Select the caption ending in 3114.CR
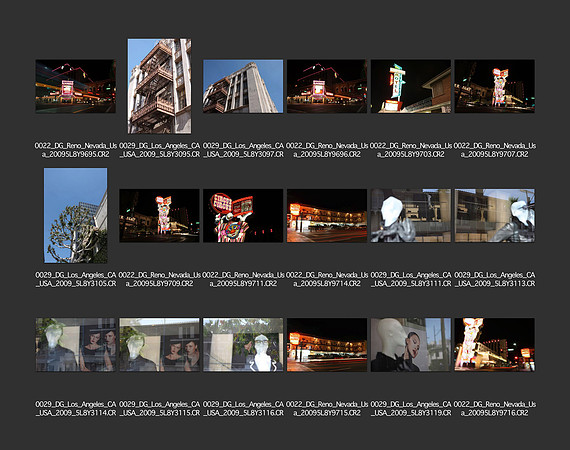The image size is (570, 450). [x=76, y=409]
